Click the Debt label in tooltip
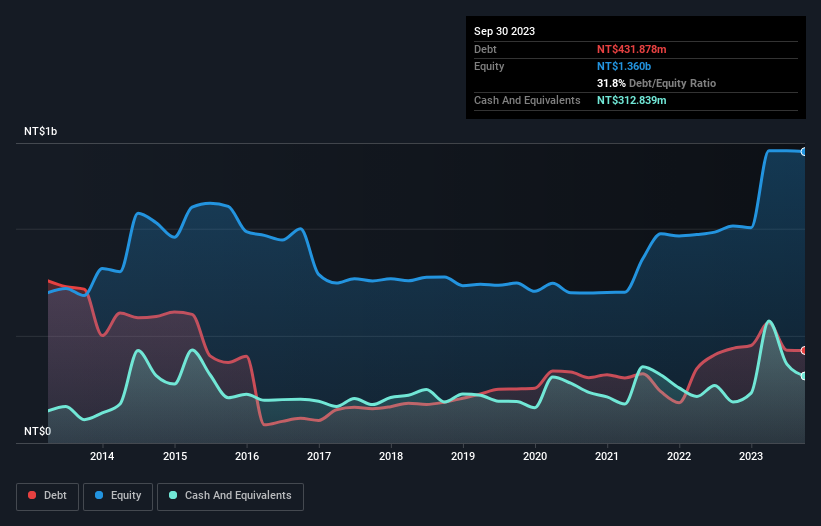The width and height of the screenshot is (821, 526). pyautogui.click(x=485, y=49)
